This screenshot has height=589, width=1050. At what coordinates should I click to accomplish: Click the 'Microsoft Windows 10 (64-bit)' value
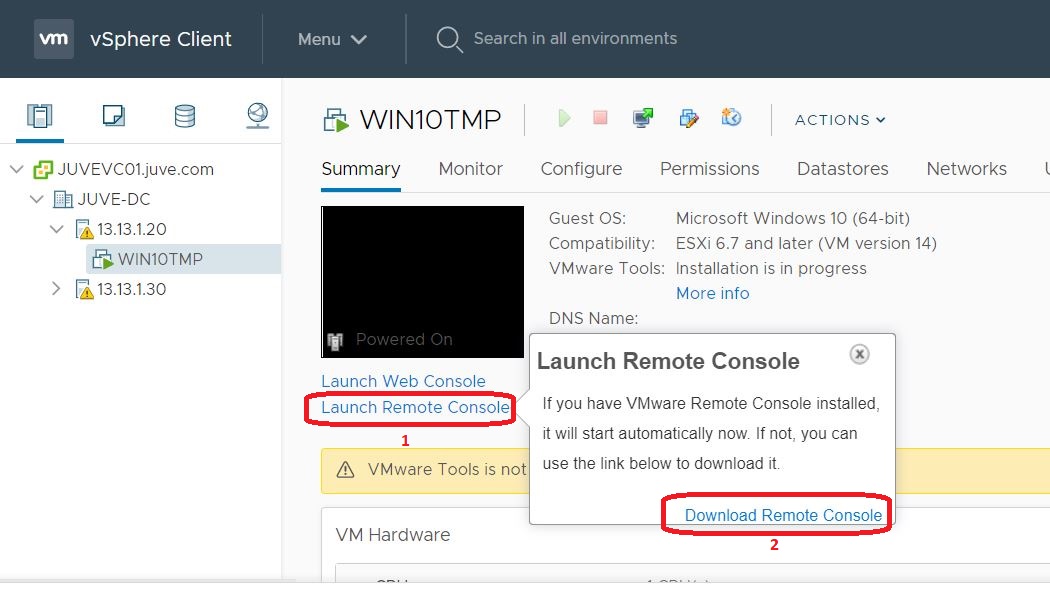[x=792, y=218]
